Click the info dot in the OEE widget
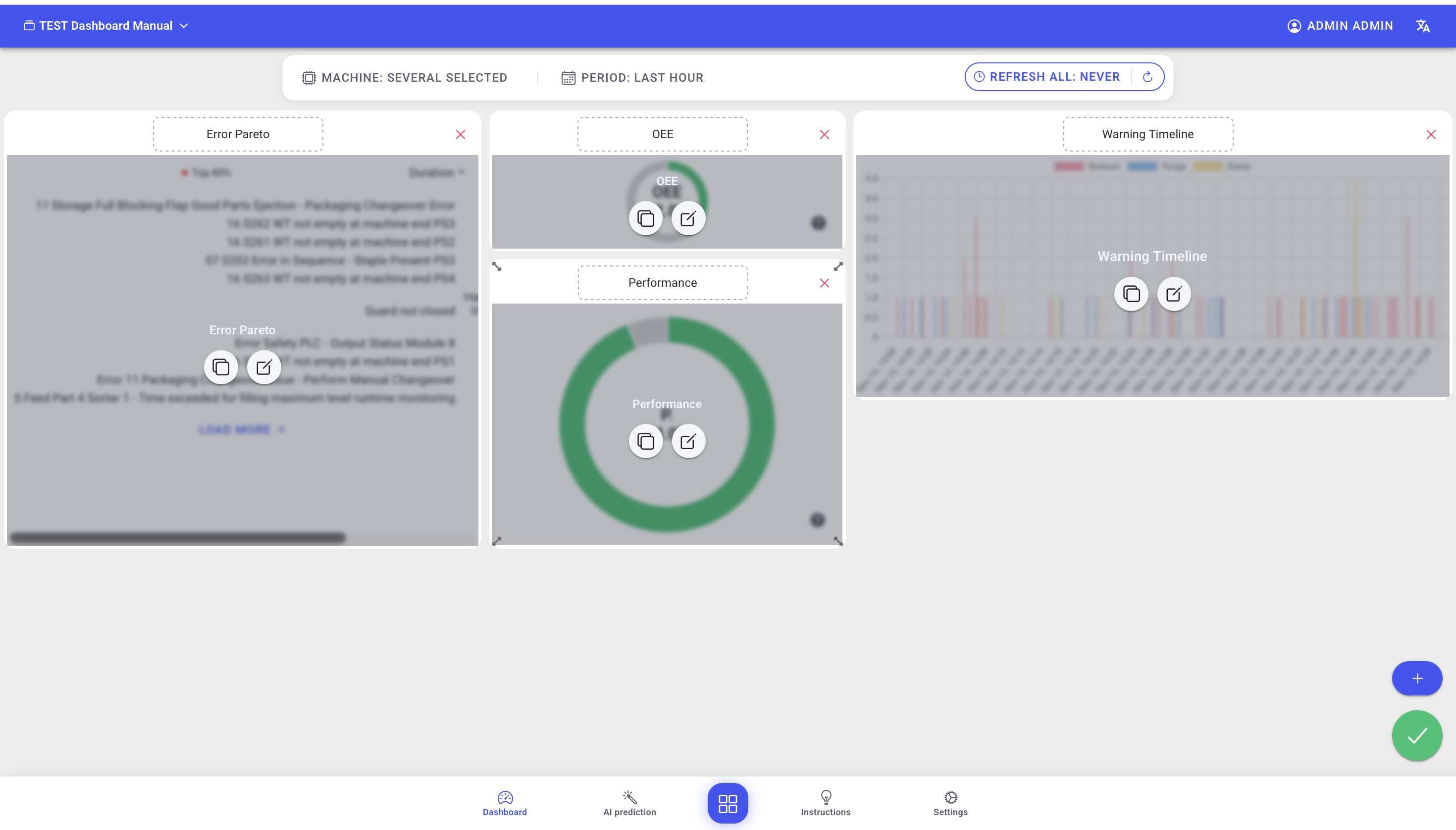Screen dimensions: 1456x830 tap(819, 223)
